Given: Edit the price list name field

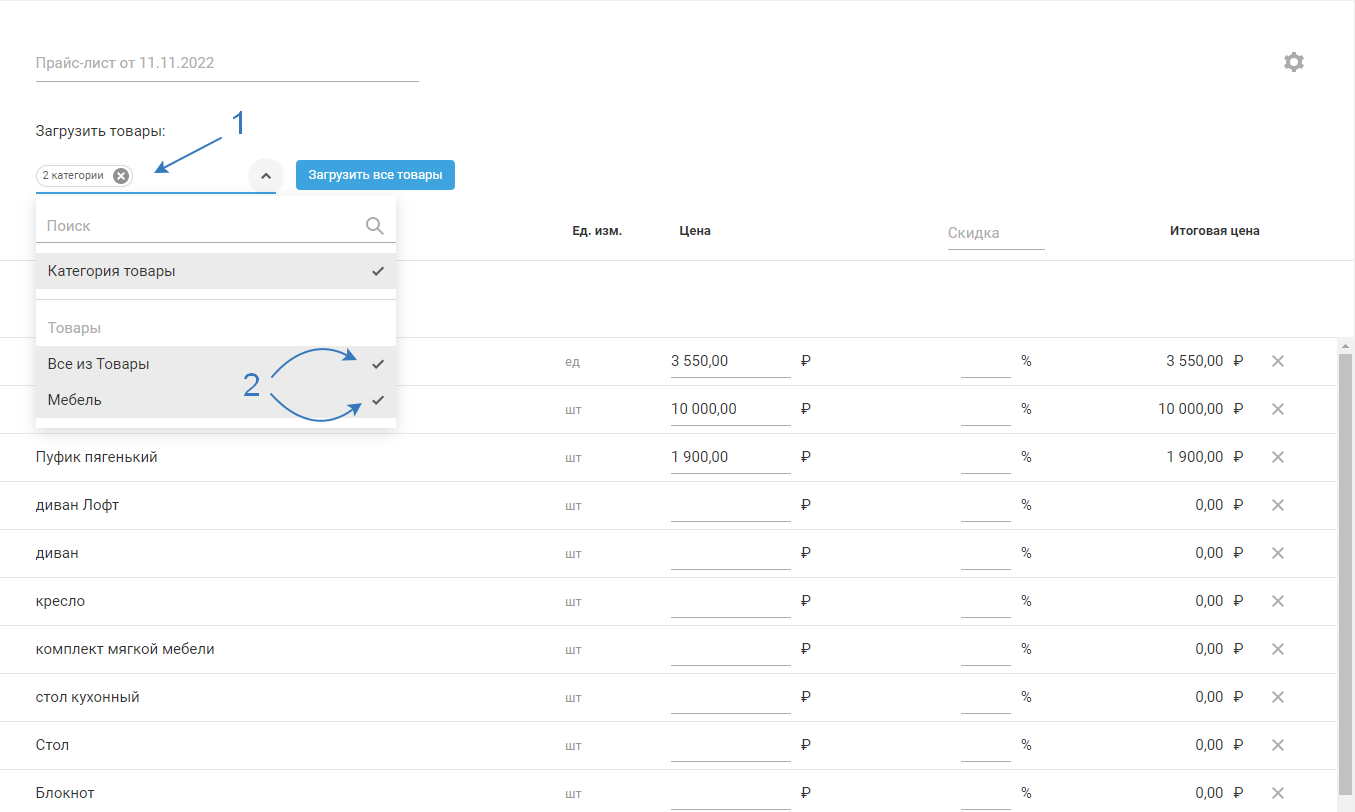Looking at the screenshot, I should coord(226,63).
